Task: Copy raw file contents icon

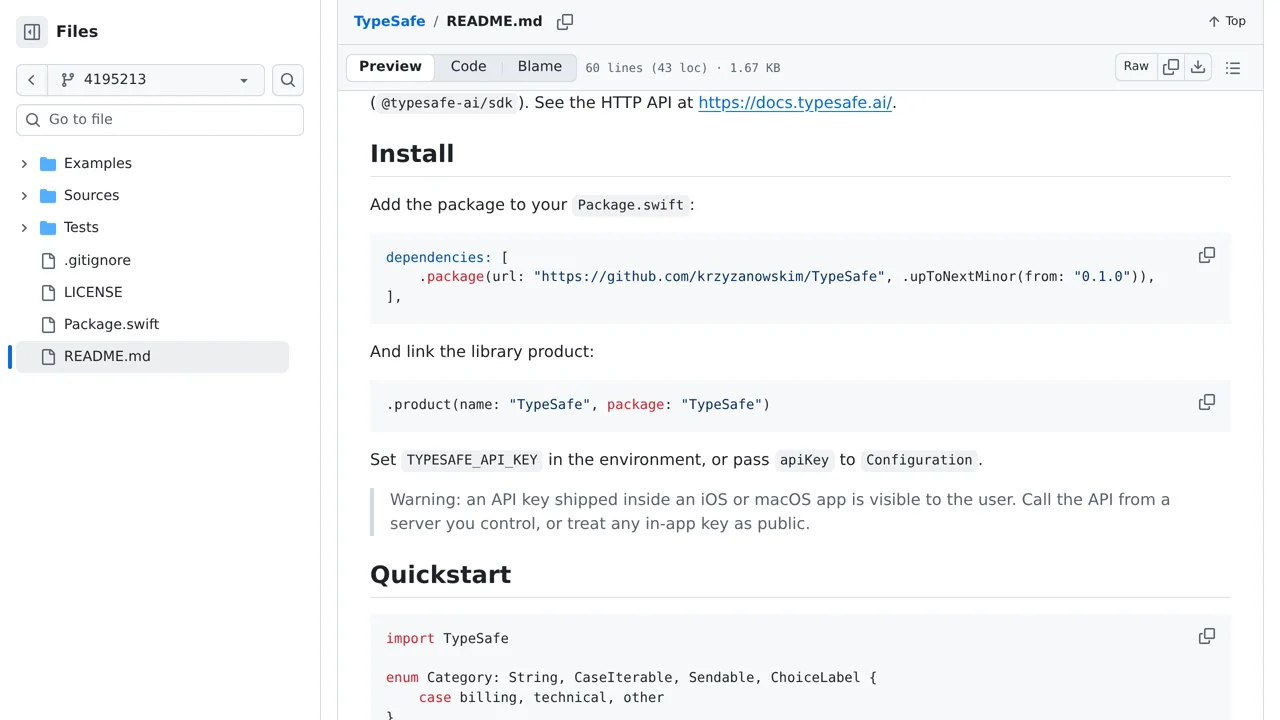Action: pos(1171,67)
